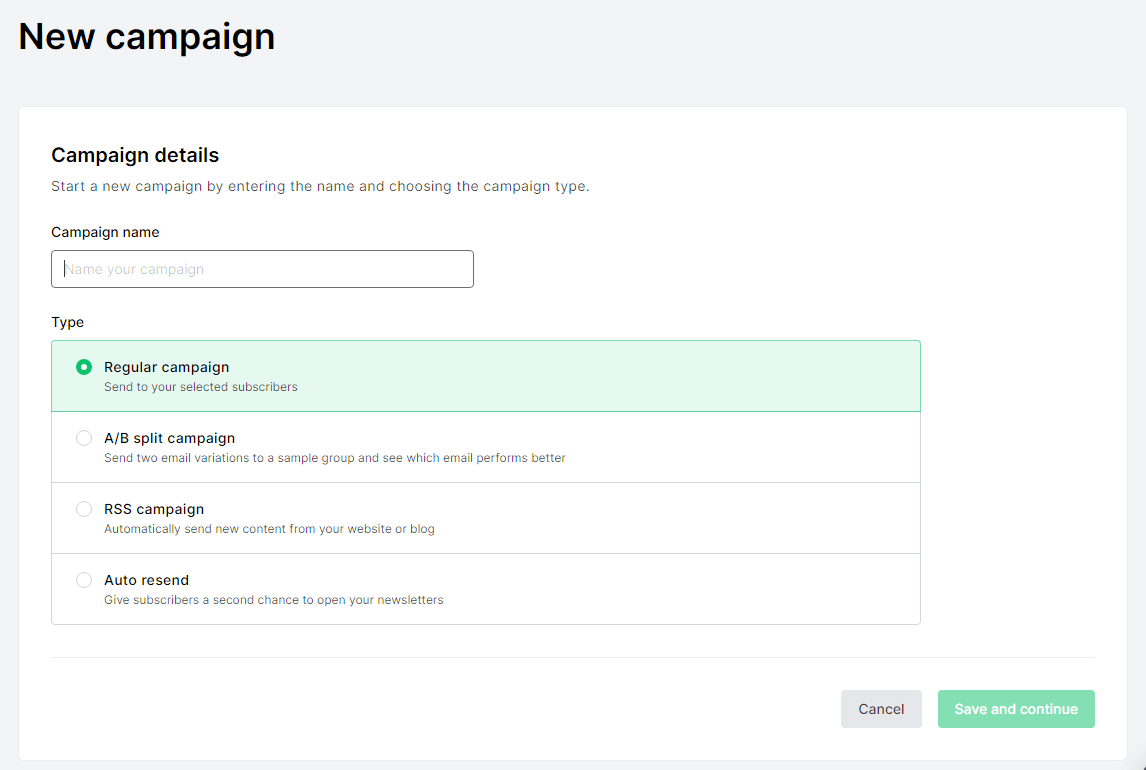Choose the A/B split campaign radio button
The height and width of the screenshot is (770, 1146).
click(84, 438)
